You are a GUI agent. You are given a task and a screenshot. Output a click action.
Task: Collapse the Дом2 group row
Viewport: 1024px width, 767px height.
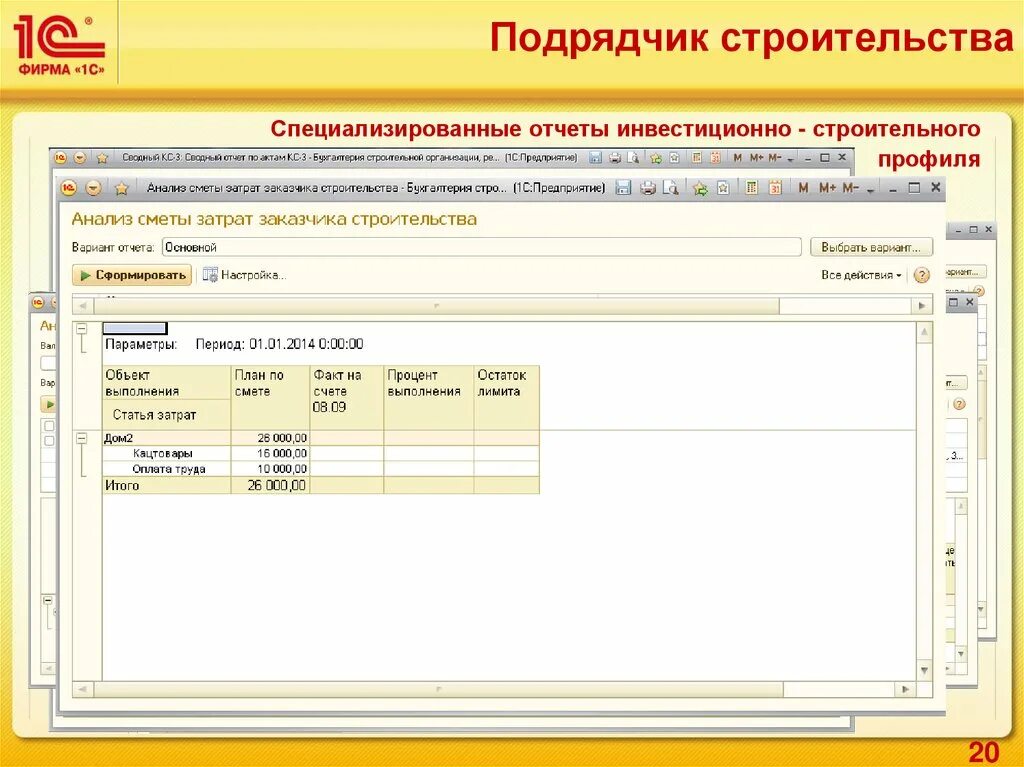pos(84,437)
